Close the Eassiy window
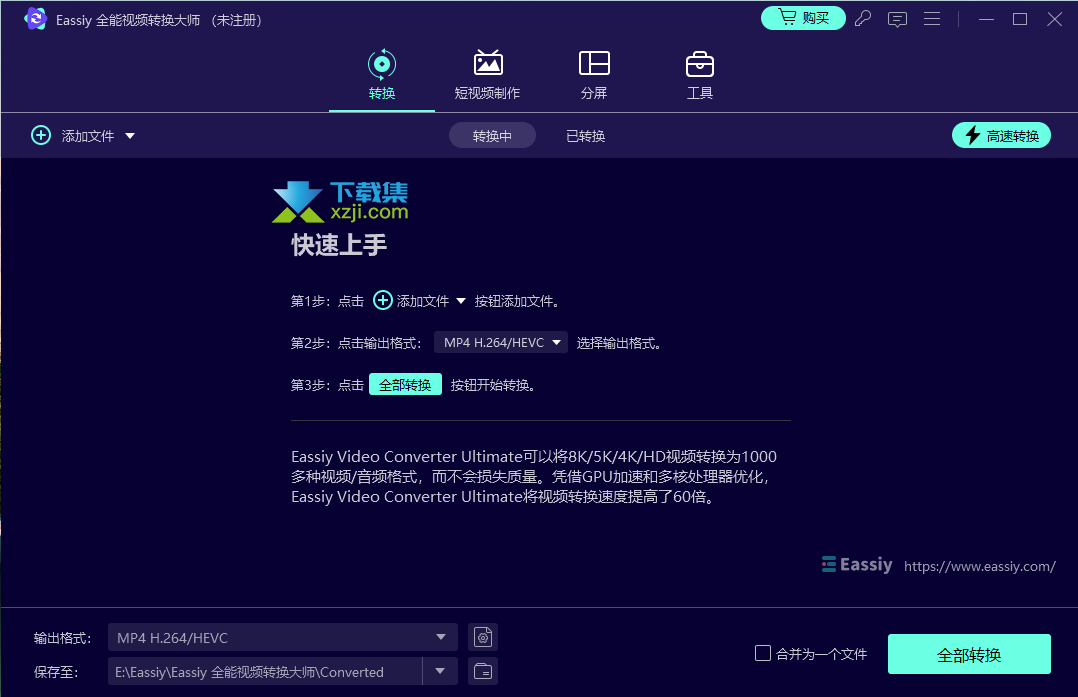Viewport: 1078px width, 697px height. 1055,19
